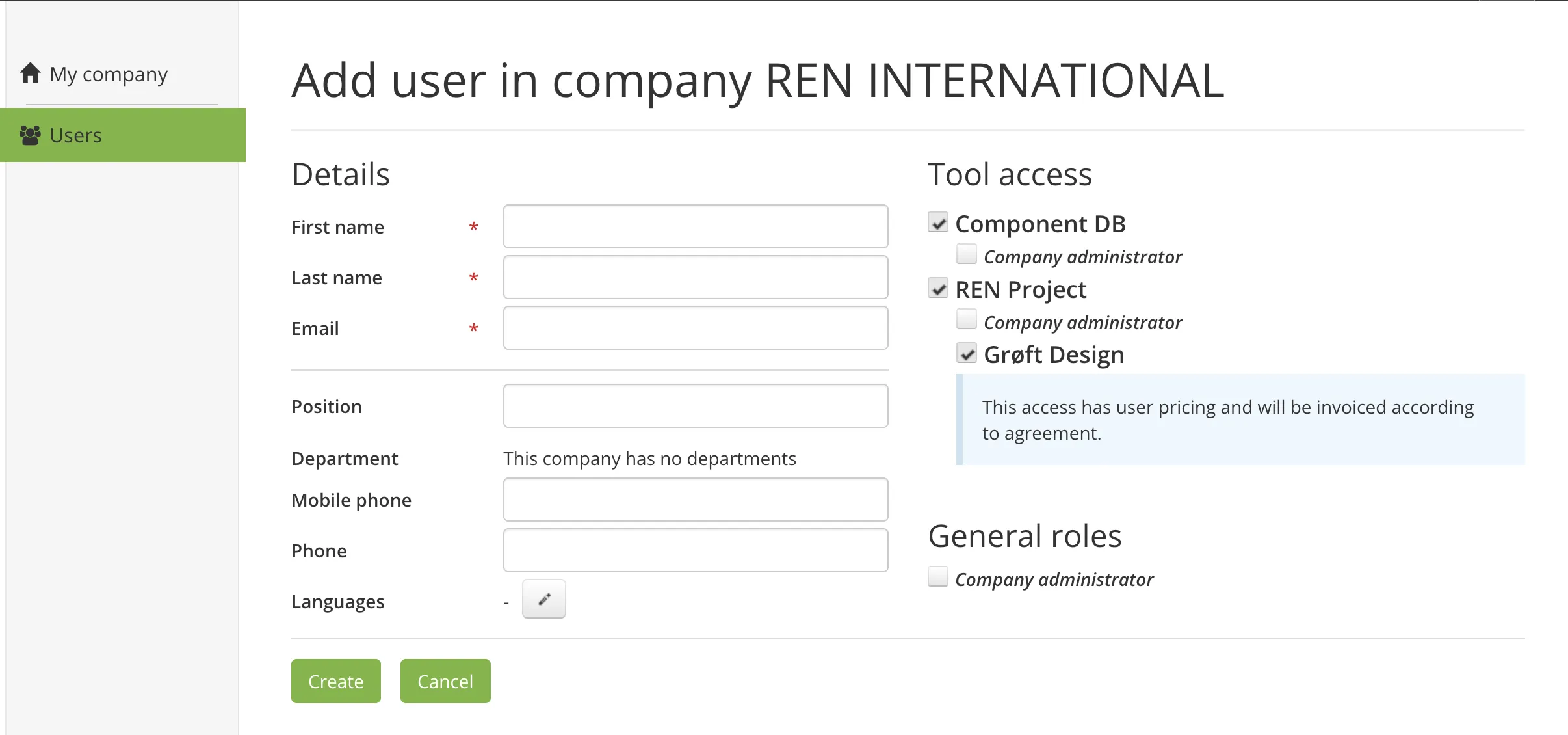This screenshot has width=1568, height=735.
Task: Focus the First name input field
Action: coord(696,226)
